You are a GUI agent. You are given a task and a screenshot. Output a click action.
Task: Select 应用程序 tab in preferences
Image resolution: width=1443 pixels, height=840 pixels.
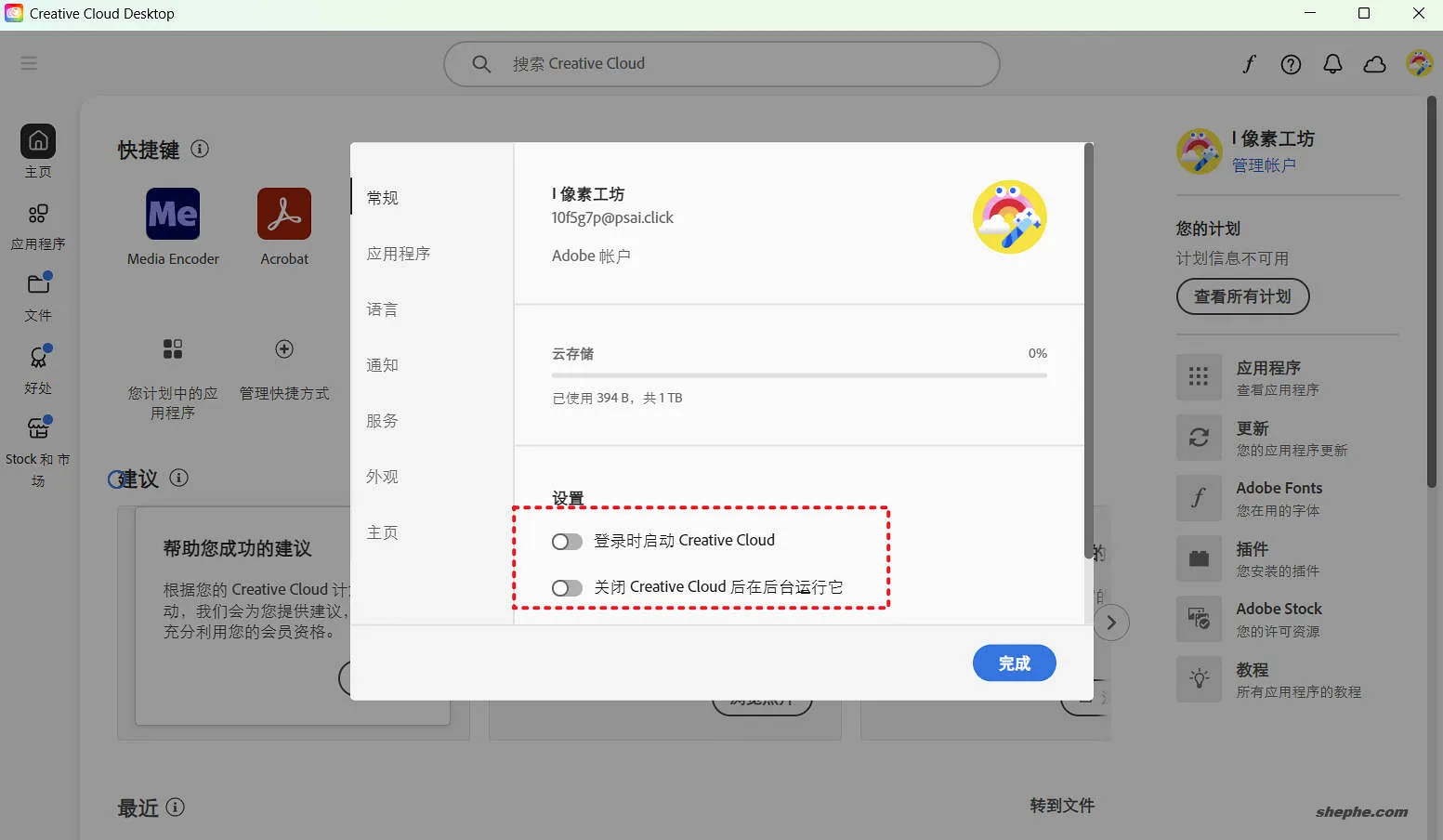399,253
